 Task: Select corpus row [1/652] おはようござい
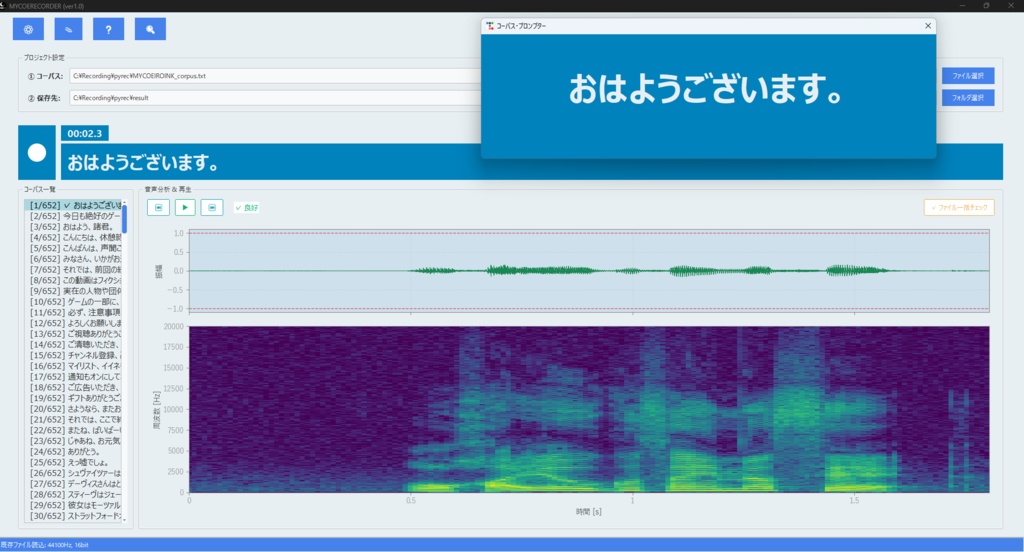pyautogui.click(x=73, y=205)
